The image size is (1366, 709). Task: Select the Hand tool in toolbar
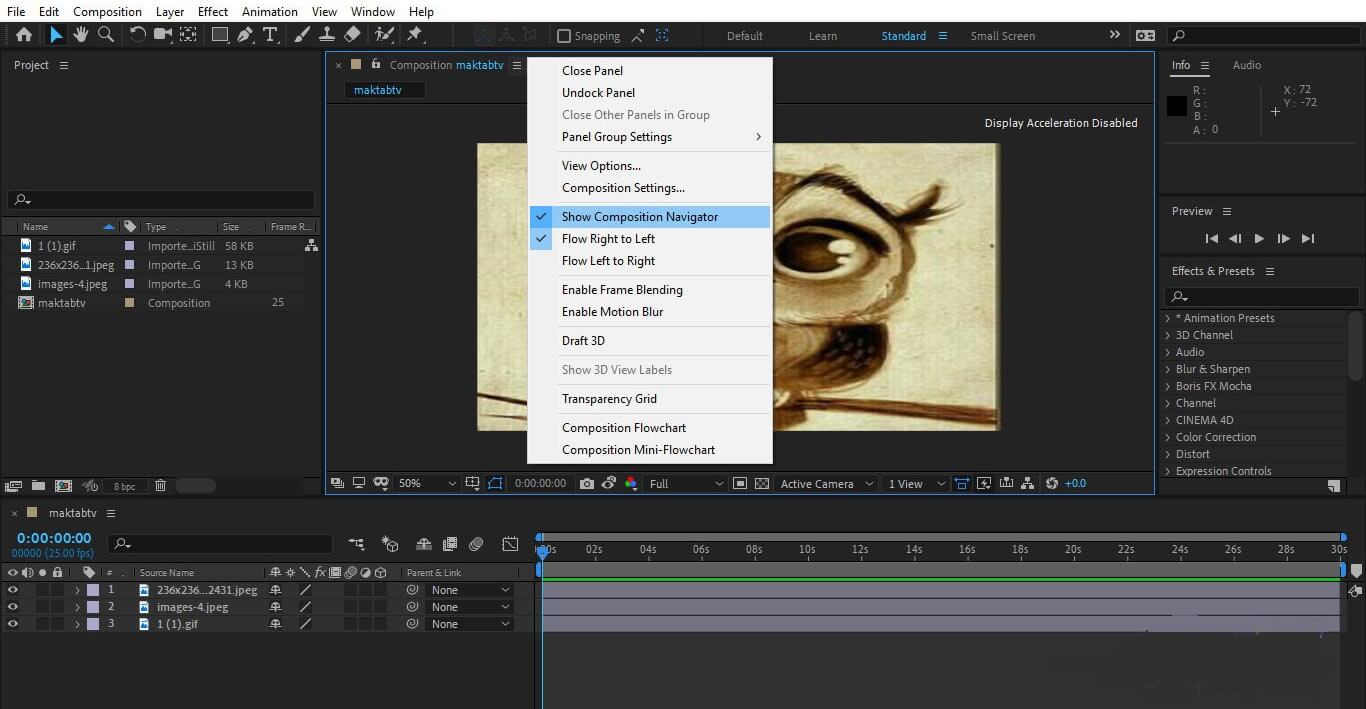(80, 35)
